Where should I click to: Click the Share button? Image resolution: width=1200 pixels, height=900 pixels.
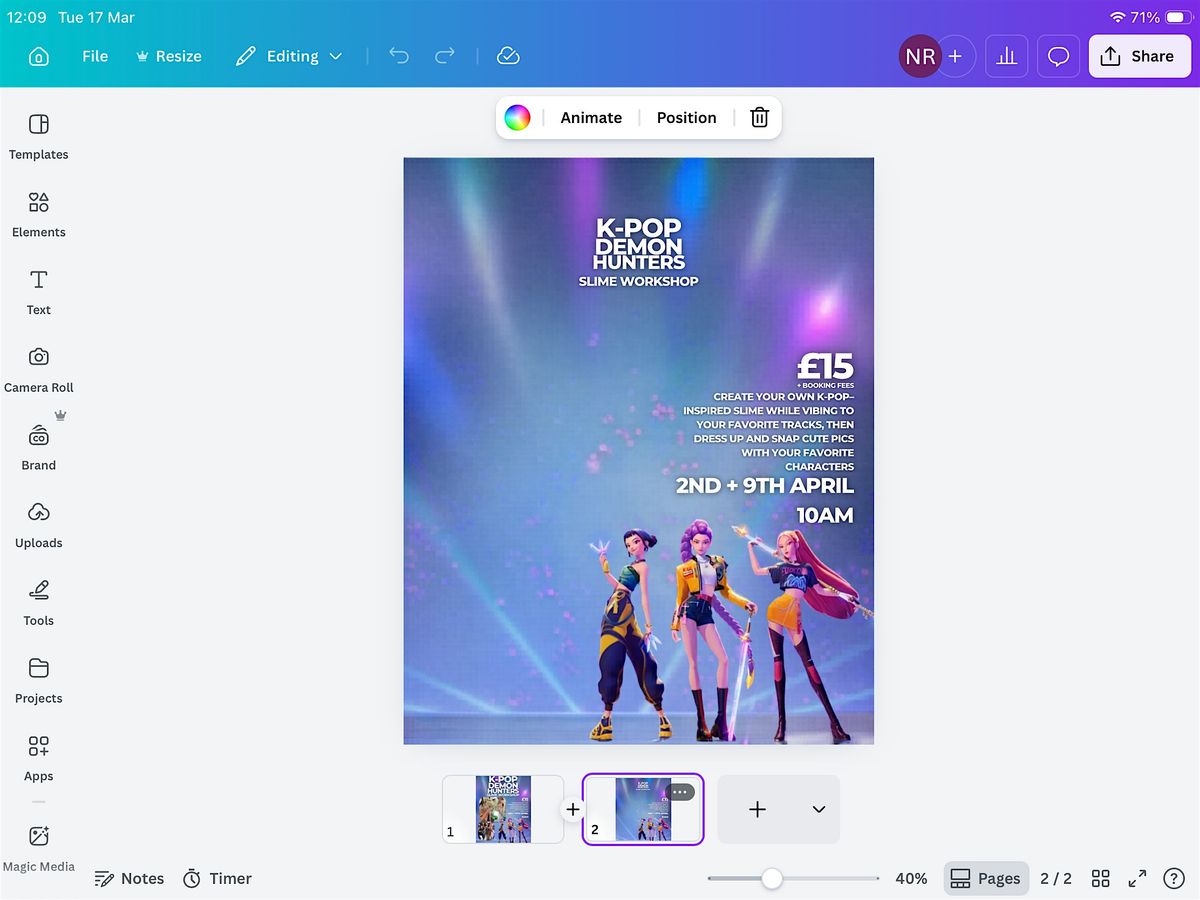(x=1138, y=57)
